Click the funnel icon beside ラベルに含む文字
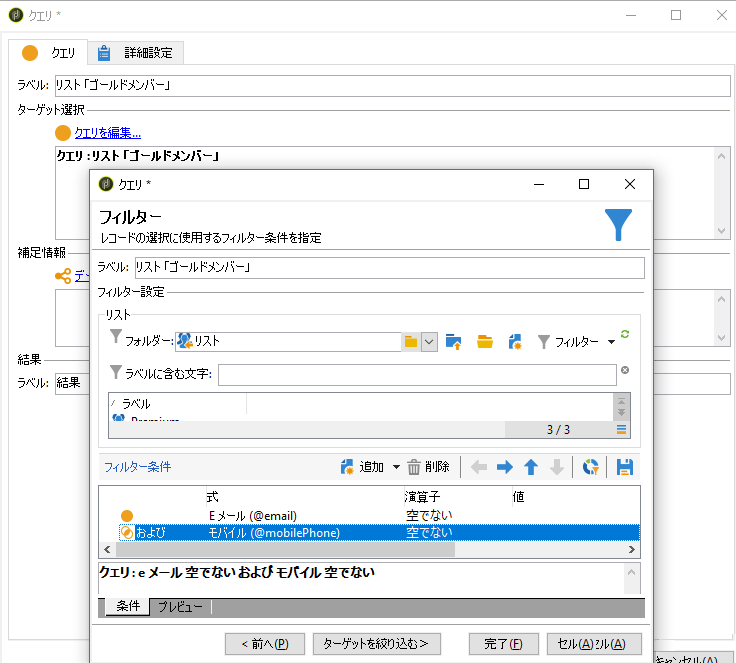736x663 pixels. pyautogui.click(x=115, y=372)
